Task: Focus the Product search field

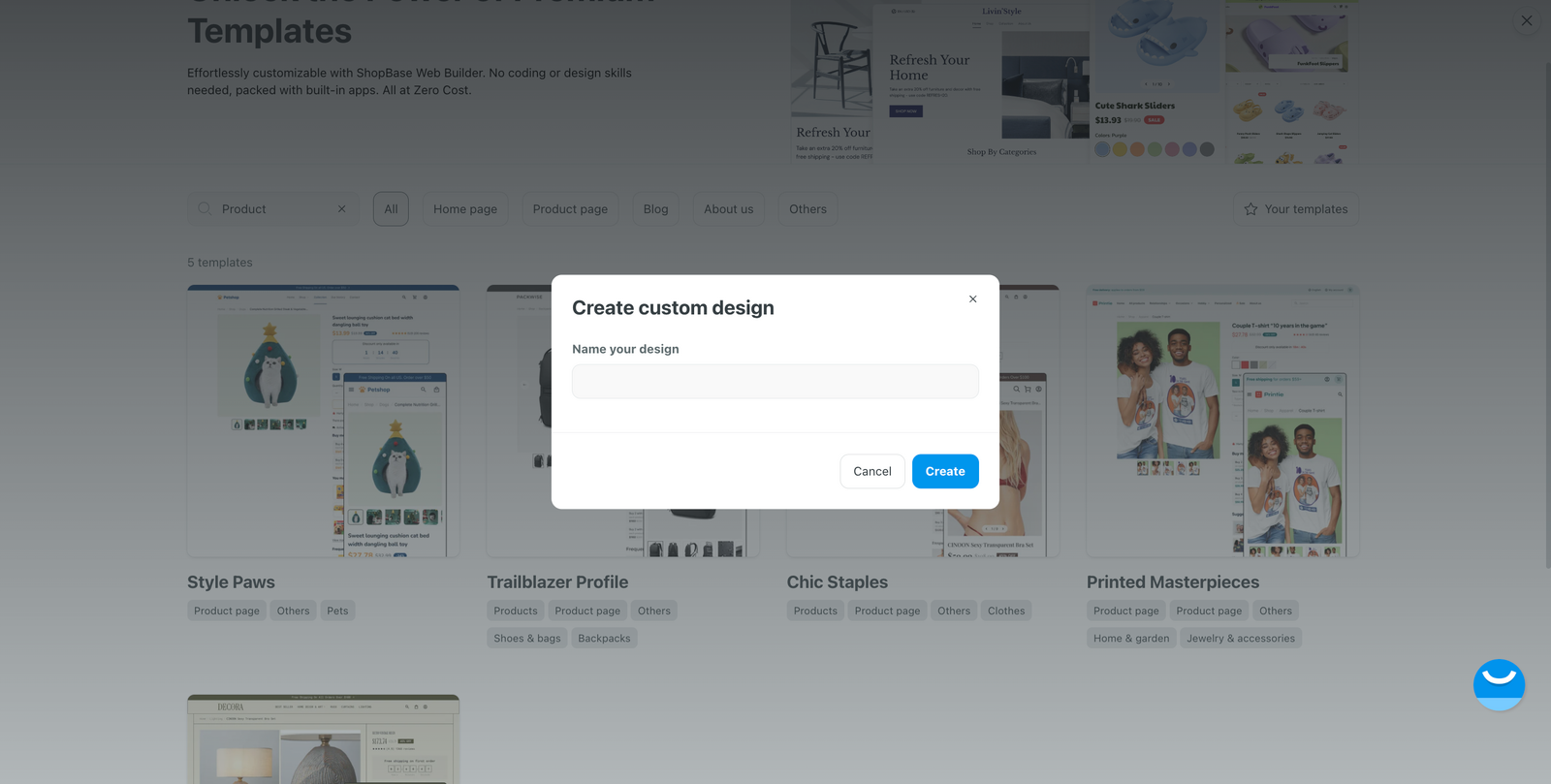Action: [x=273, y=209]
